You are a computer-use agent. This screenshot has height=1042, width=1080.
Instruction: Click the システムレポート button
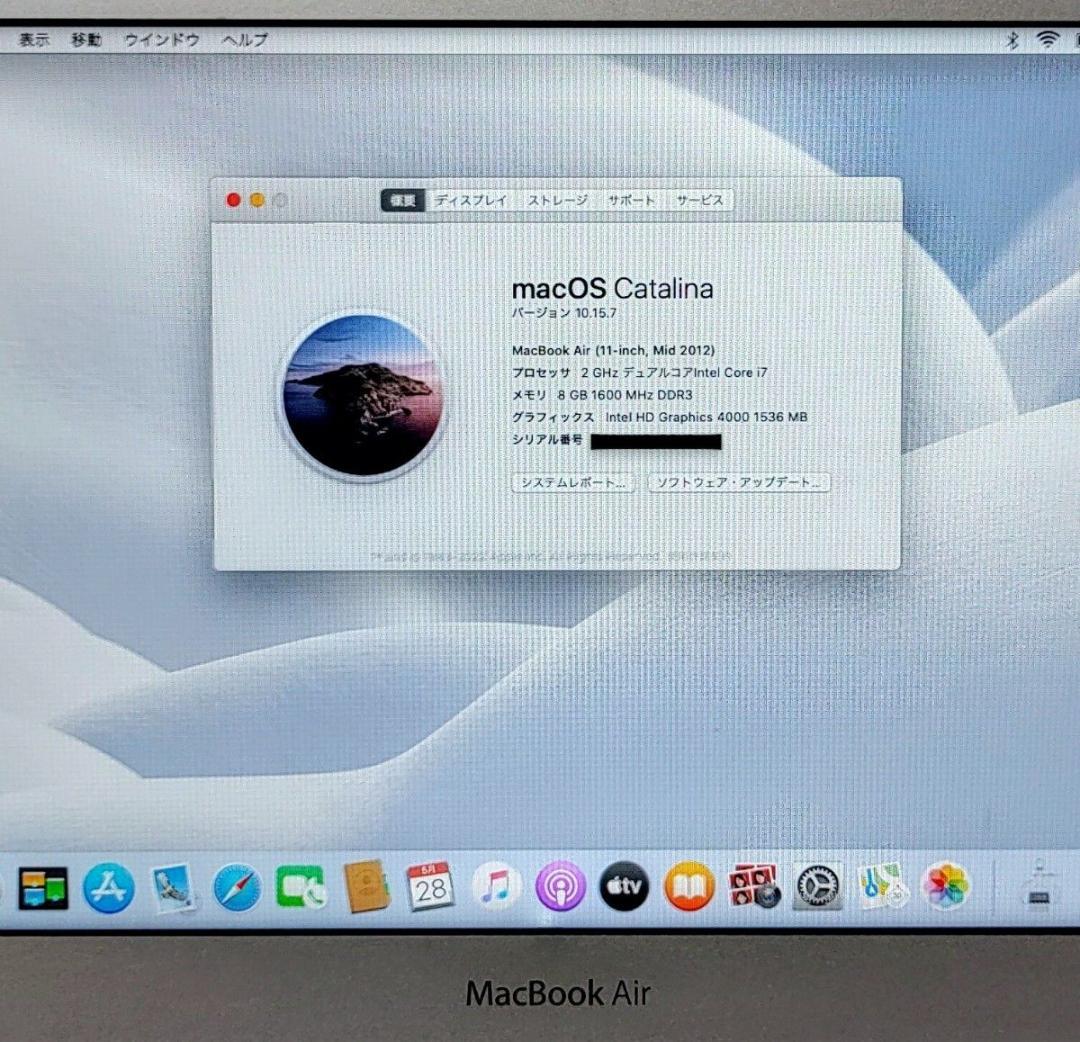coord(573,483)
